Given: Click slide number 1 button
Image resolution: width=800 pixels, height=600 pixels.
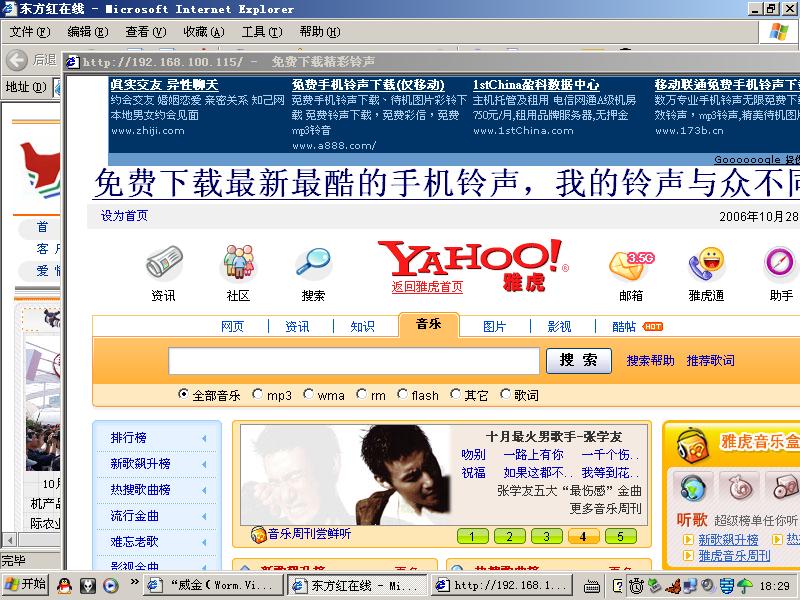Looking at the screenshot, I should 472,536.
